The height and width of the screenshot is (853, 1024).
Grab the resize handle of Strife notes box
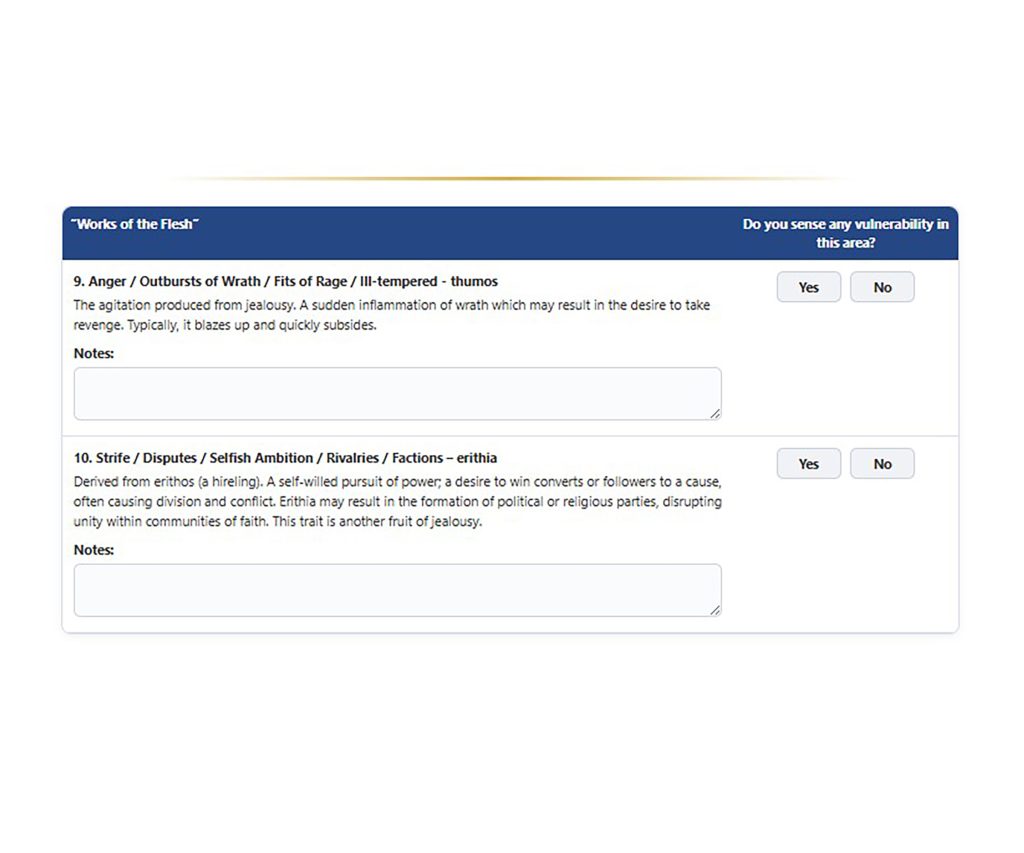[715, 610]
